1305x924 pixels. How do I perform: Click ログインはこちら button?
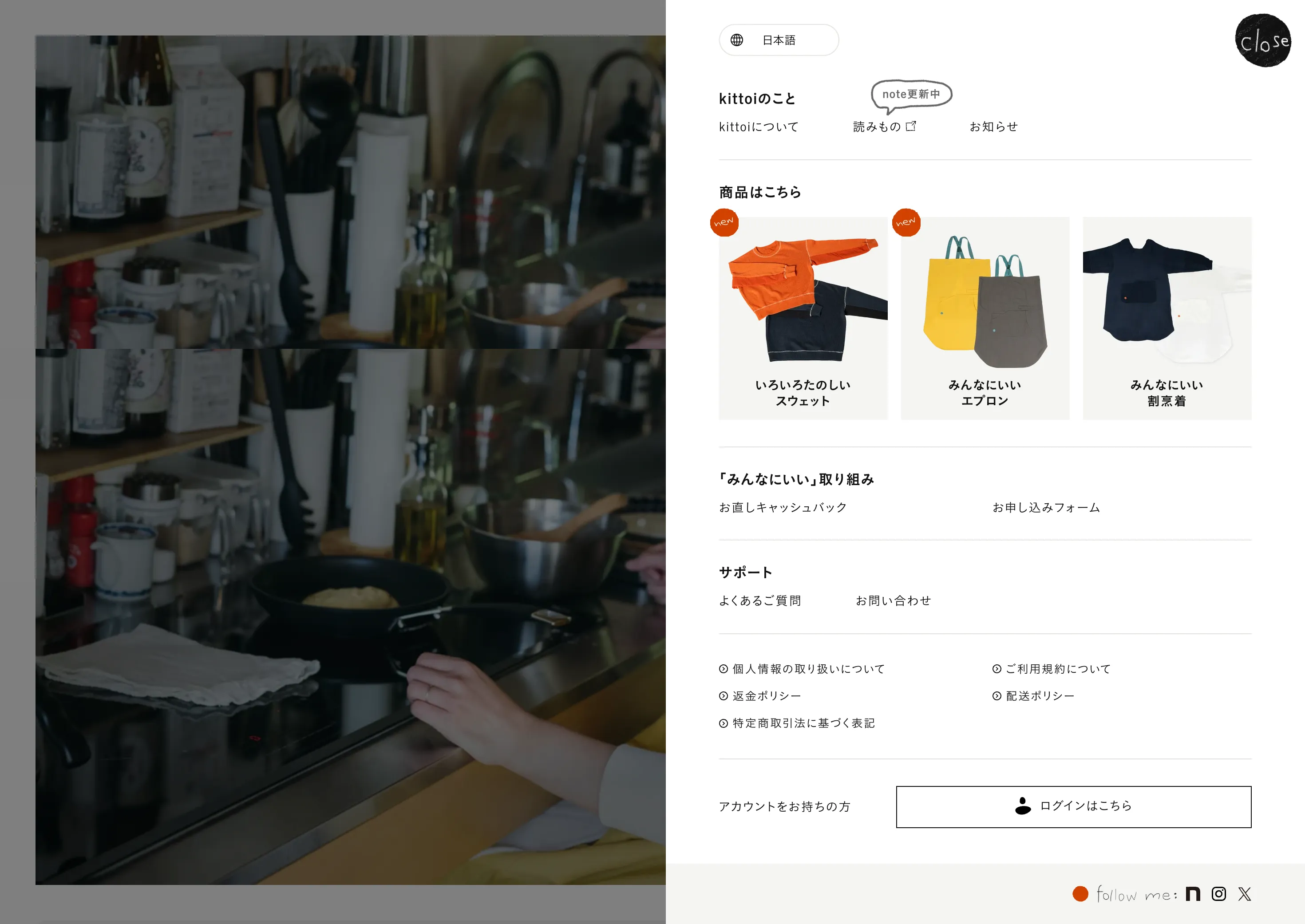point(1073,806)
